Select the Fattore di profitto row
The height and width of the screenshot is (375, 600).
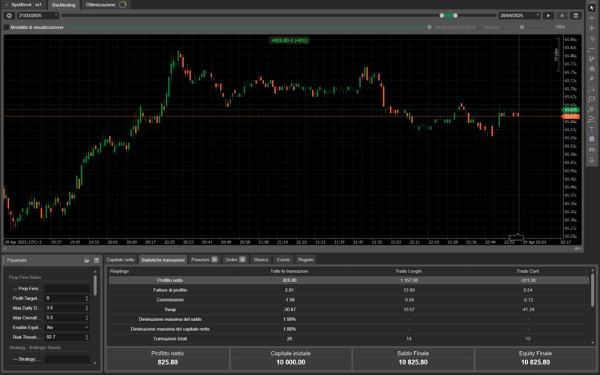pyautogui.click(x=349, y=290)
